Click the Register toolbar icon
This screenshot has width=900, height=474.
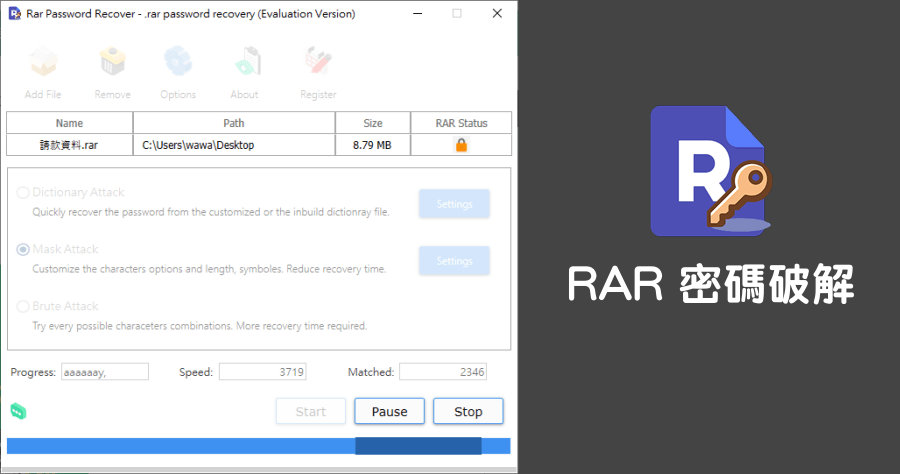[319, 62]
